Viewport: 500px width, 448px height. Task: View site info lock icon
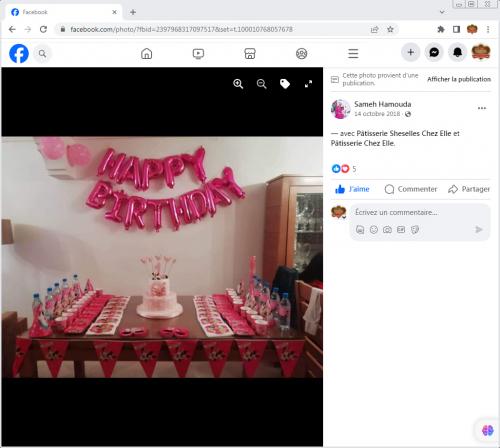click(62, 29)
